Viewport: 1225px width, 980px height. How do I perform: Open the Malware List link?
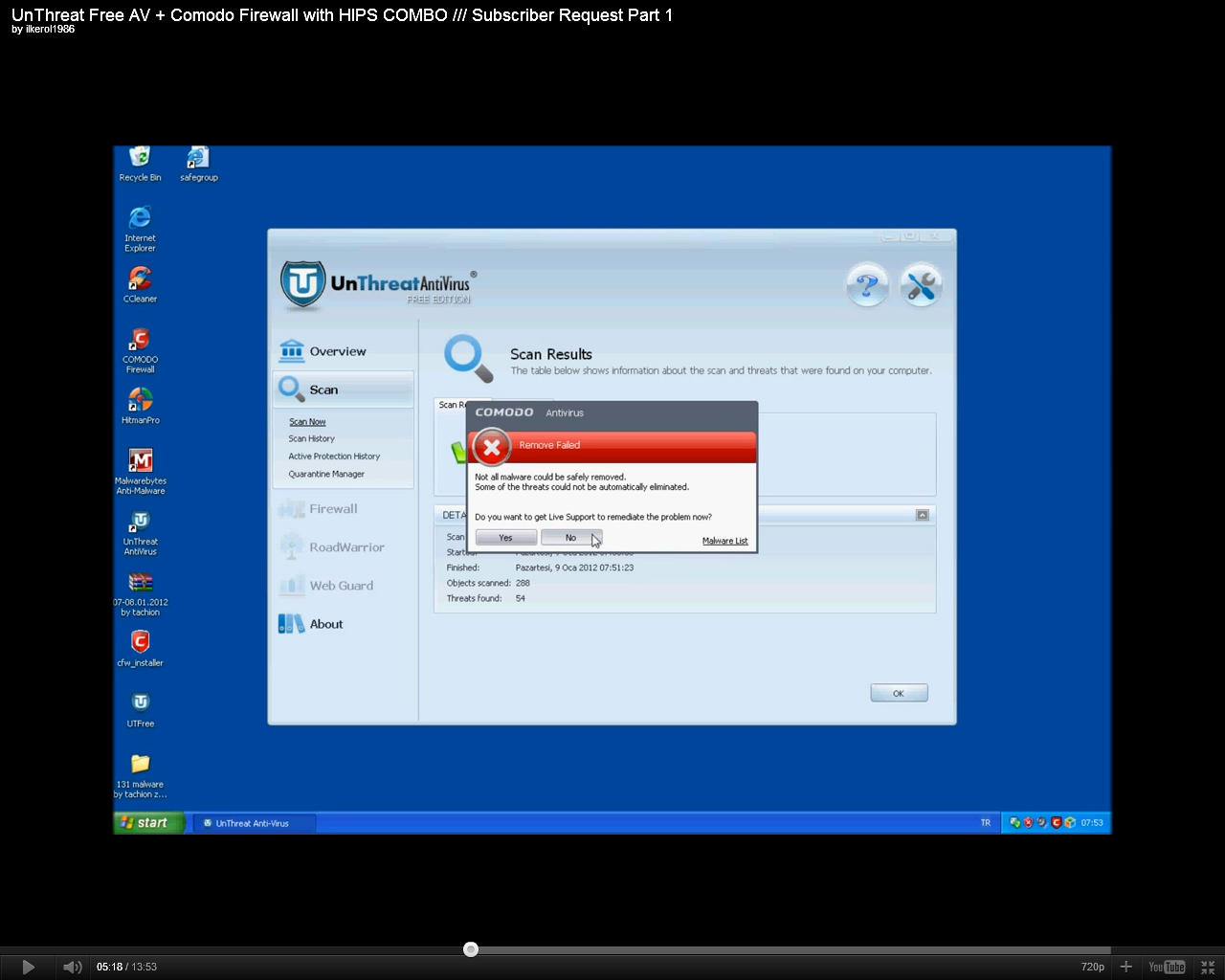[724, 541]
